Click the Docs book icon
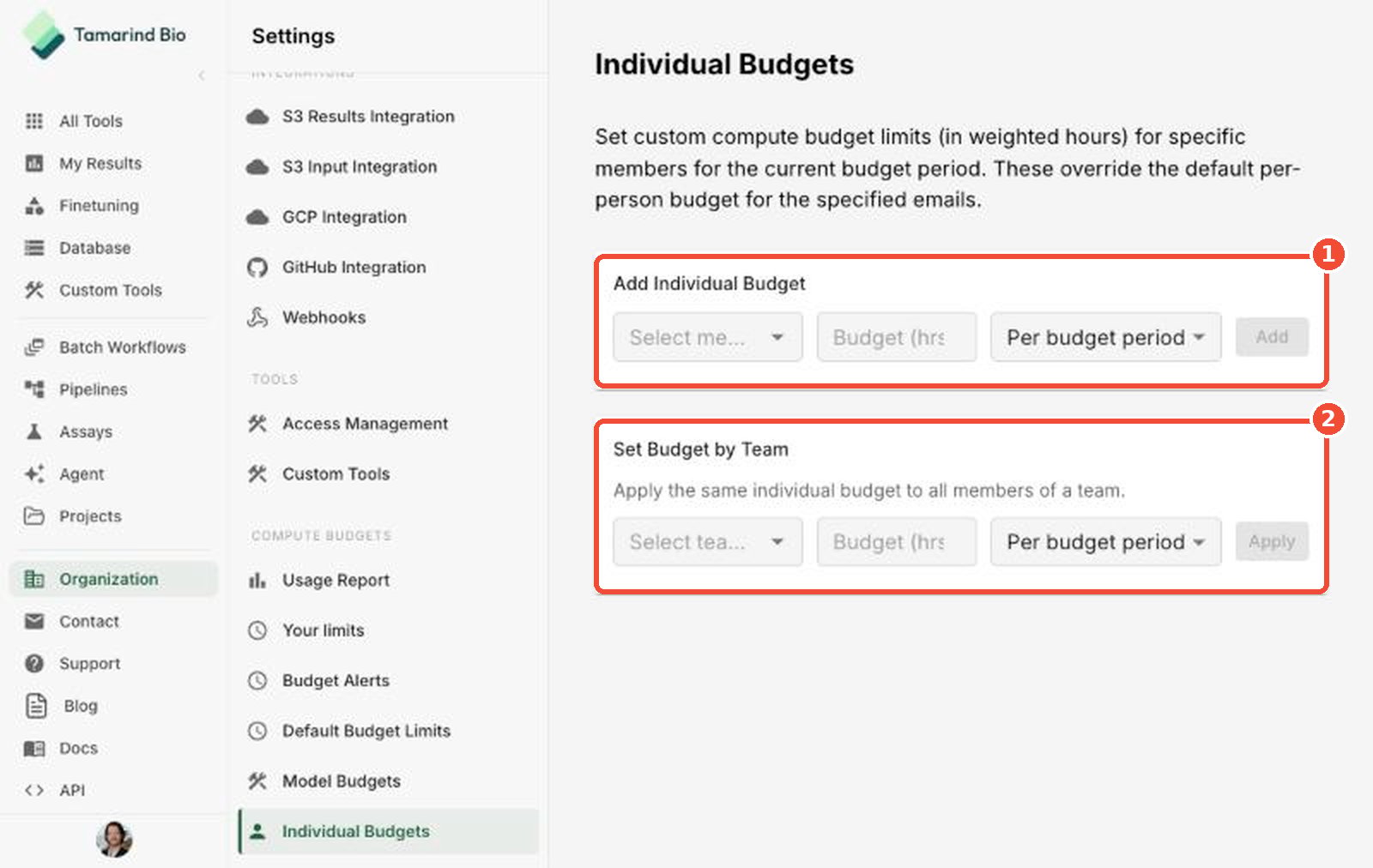 click(x=34, y=748)
